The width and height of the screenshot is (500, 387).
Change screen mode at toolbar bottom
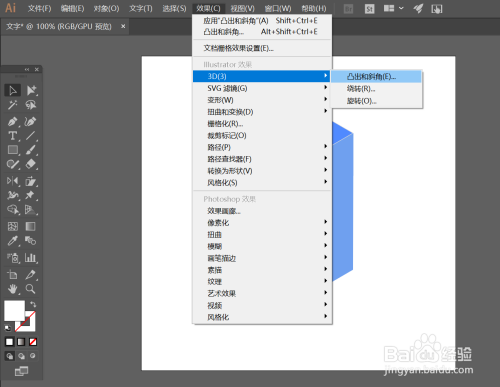coord(21,371)
